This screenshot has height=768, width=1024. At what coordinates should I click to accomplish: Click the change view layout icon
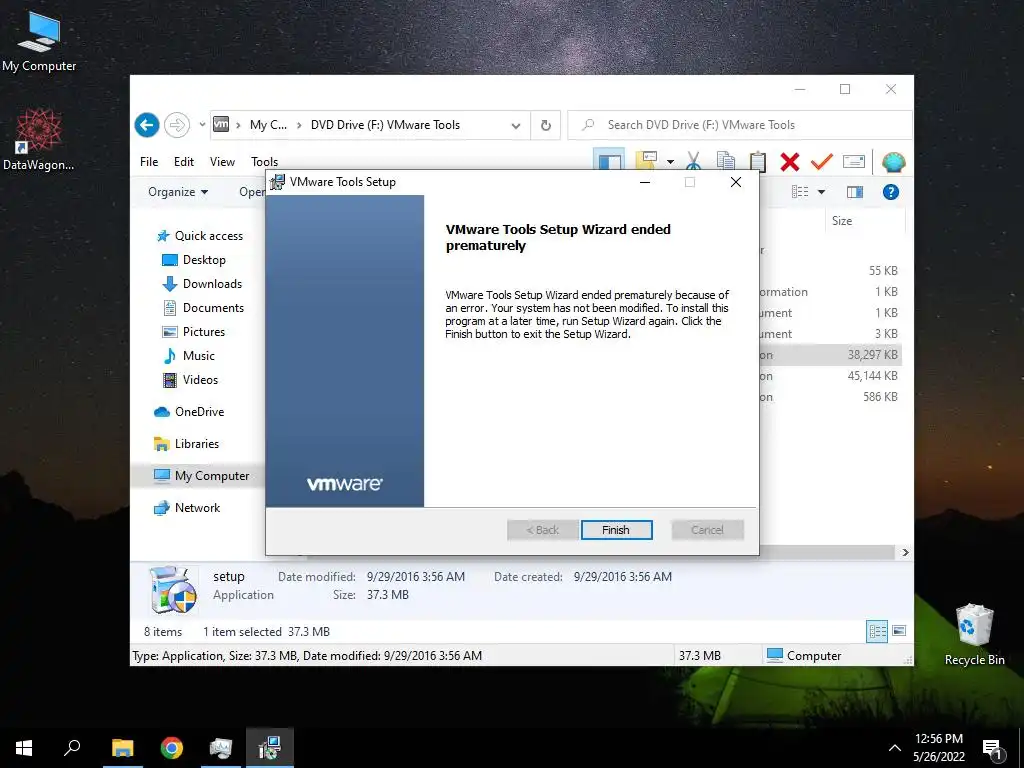click(800, 192)
